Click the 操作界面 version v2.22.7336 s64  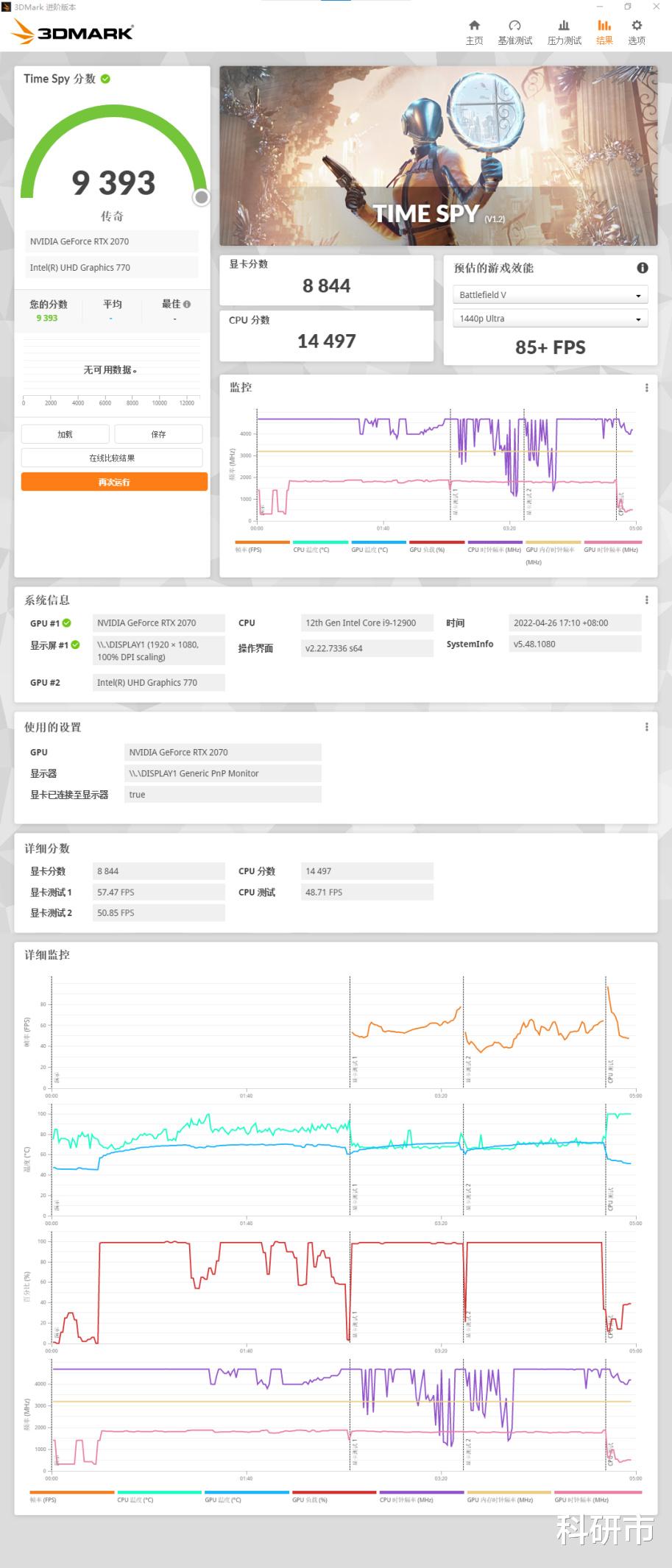click(x=367, y=648)
